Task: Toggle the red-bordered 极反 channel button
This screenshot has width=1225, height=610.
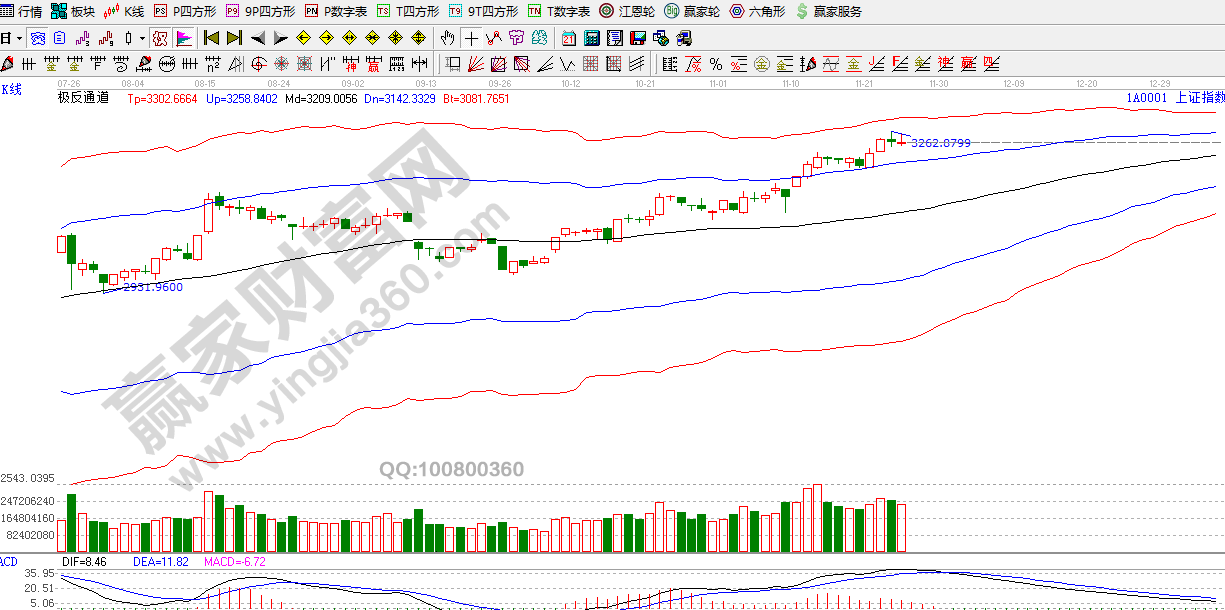Action: (160, 39)
